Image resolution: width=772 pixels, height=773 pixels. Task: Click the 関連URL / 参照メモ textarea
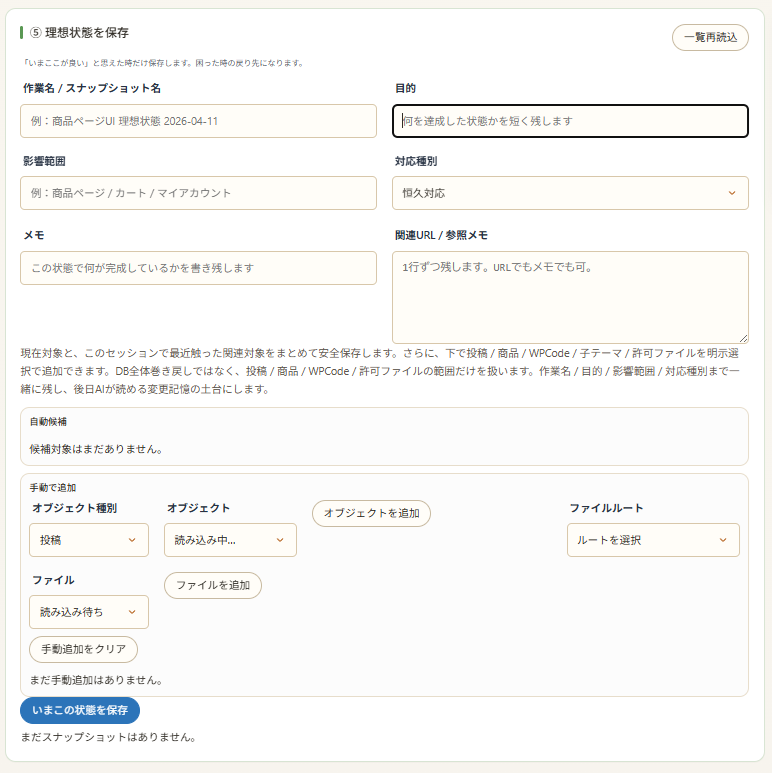point(570,297)
